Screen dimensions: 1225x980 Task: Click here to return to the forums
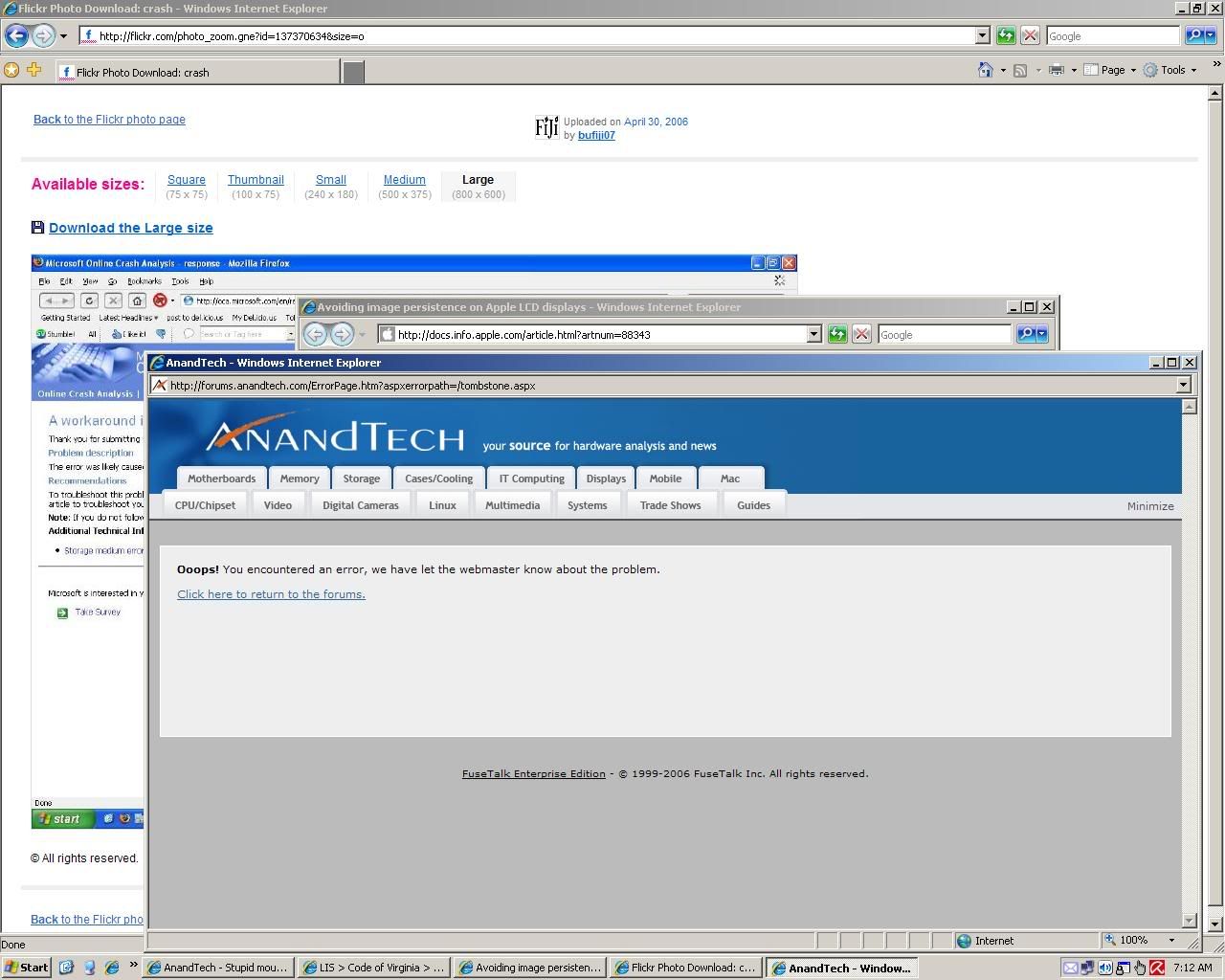(x=271, y=594)
